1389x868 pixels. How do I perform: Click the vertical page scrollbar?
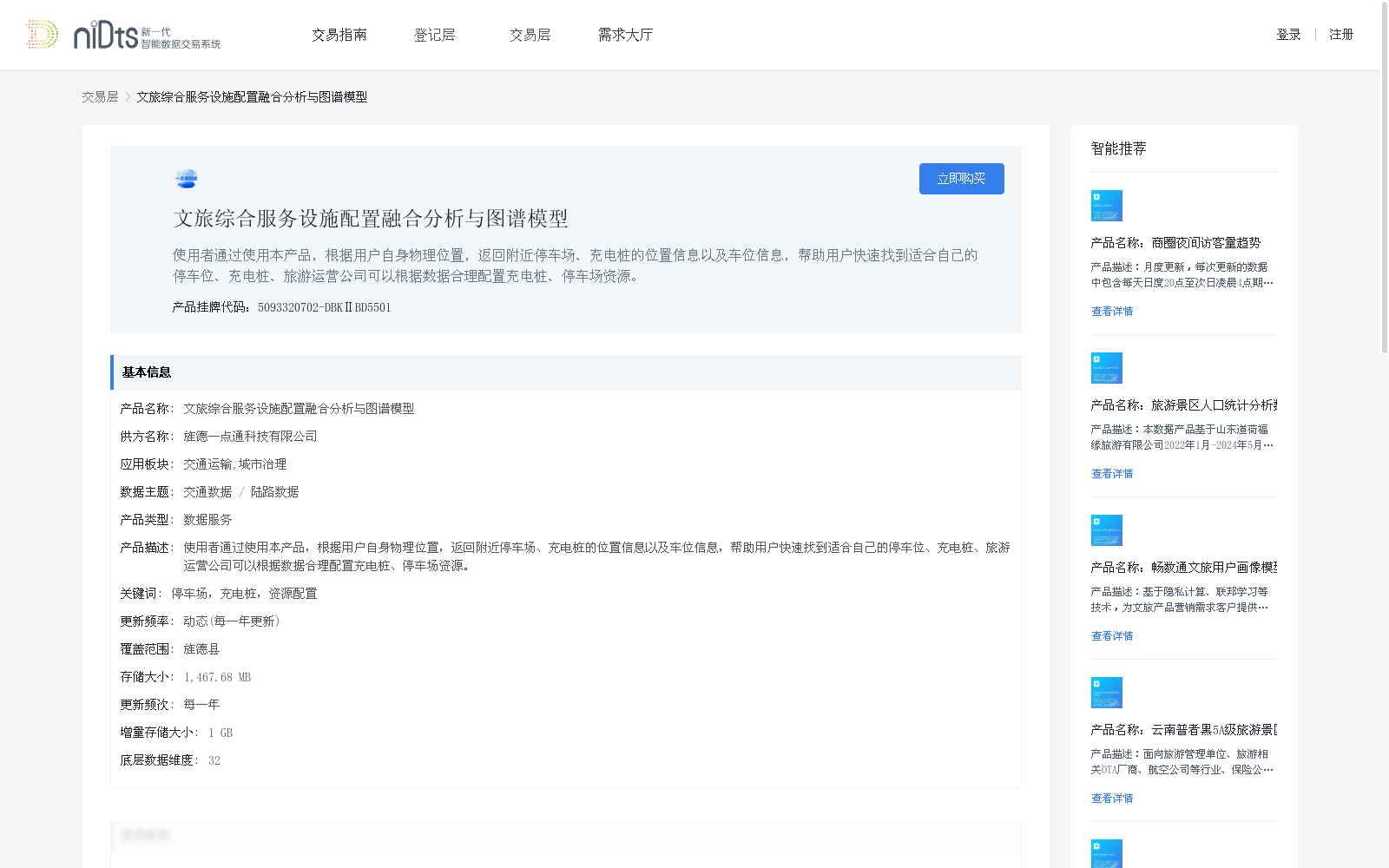coord(1385,178)
